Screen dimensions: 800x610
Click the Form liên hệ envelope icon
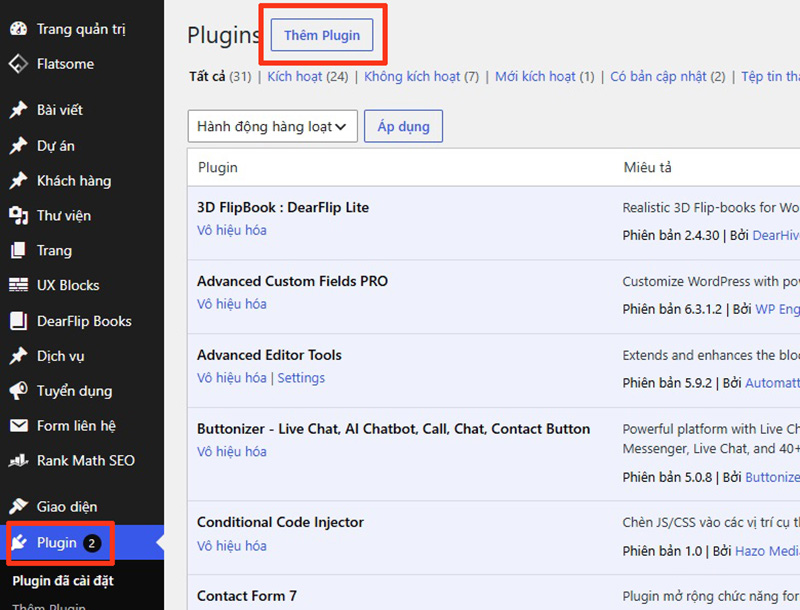click(18, 425)
